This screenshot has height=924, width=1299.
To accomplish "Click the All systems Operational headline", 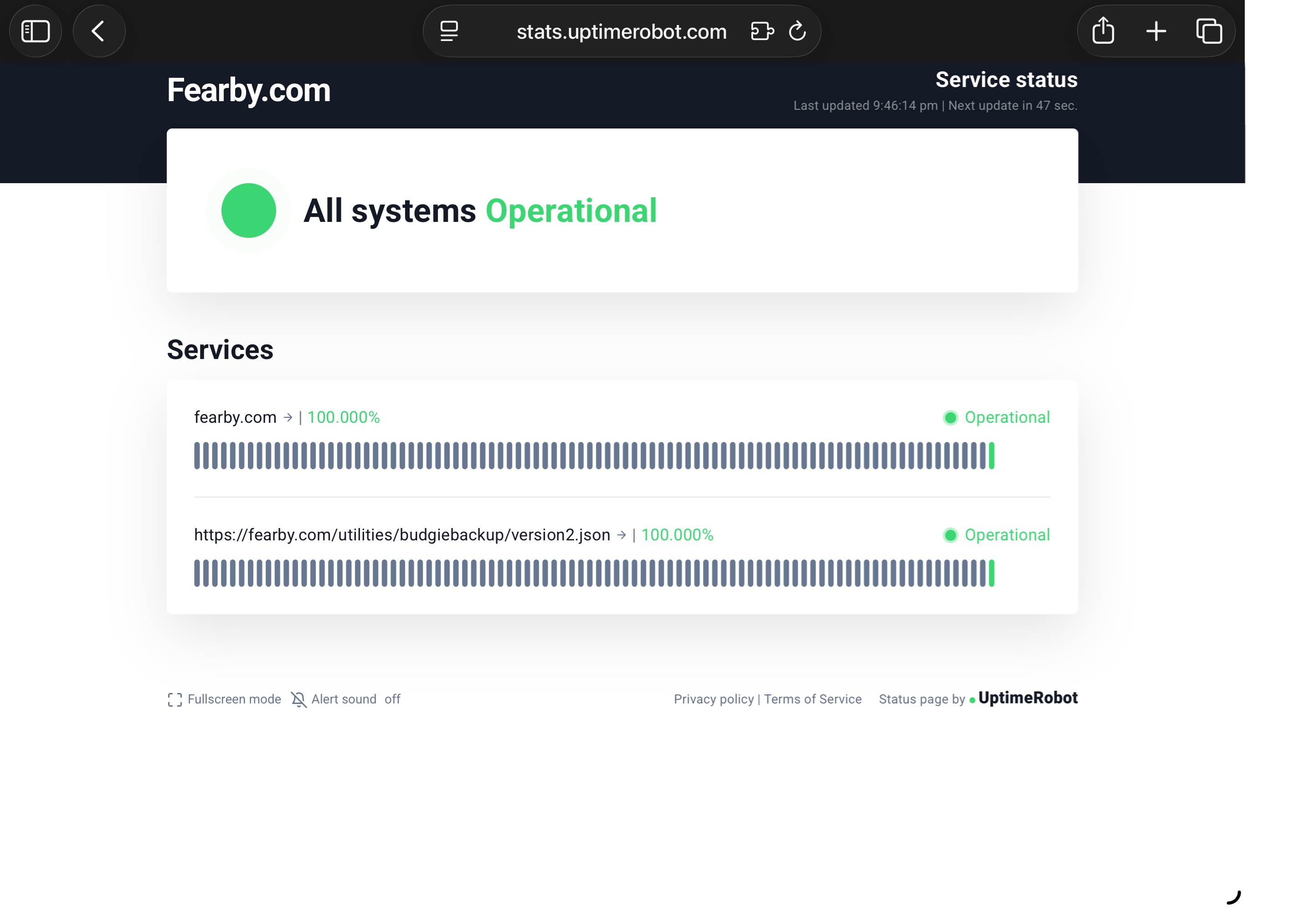I will [480, 211].
